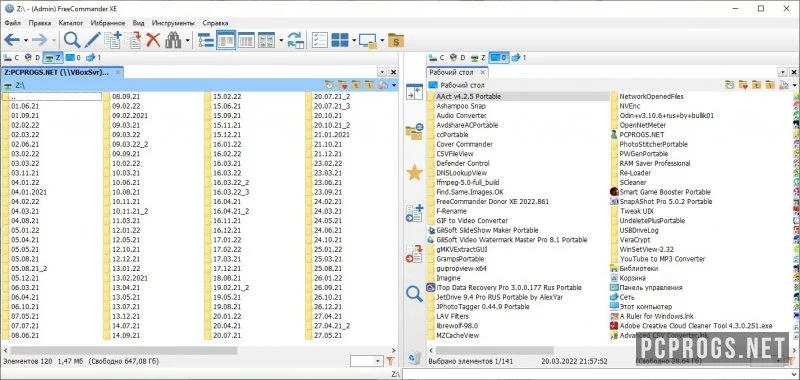Click the left panel filter funnel icon

[x=391, y=361]
